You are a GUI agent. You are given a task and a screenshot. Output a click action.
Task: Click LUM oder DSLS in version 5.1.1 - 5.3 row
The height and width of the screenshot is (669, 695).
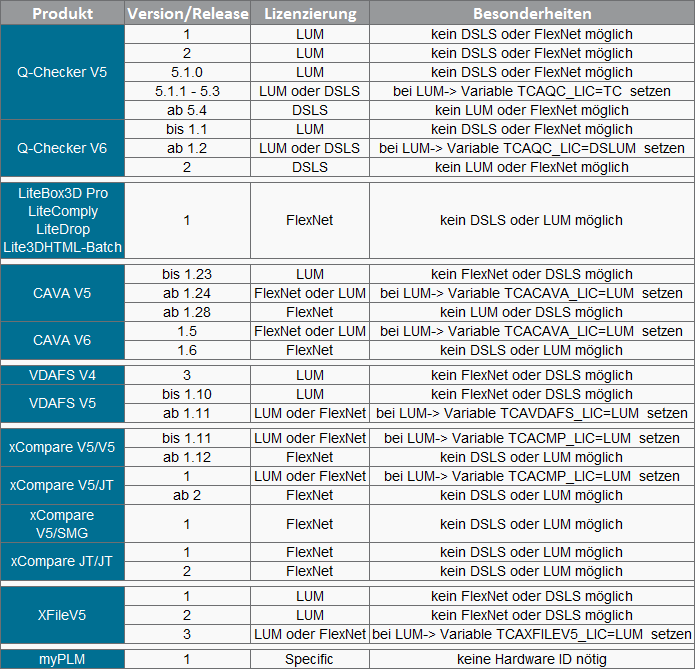coord(310,91)
